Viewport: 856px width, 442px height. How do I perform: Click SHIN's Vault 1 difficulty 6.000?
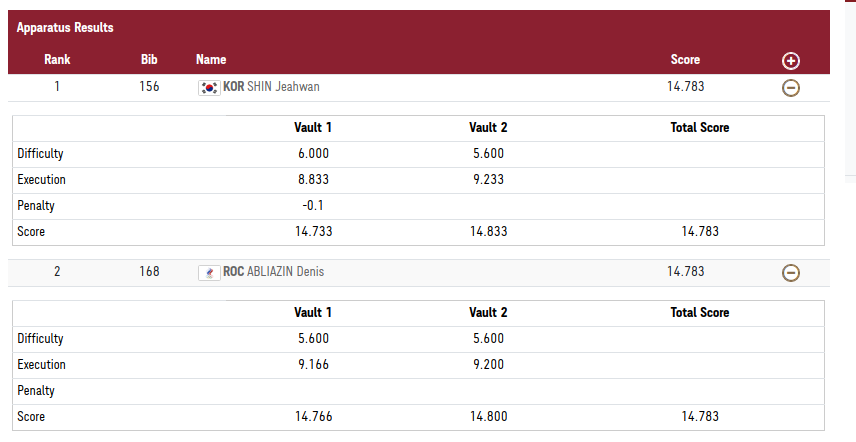313,154
